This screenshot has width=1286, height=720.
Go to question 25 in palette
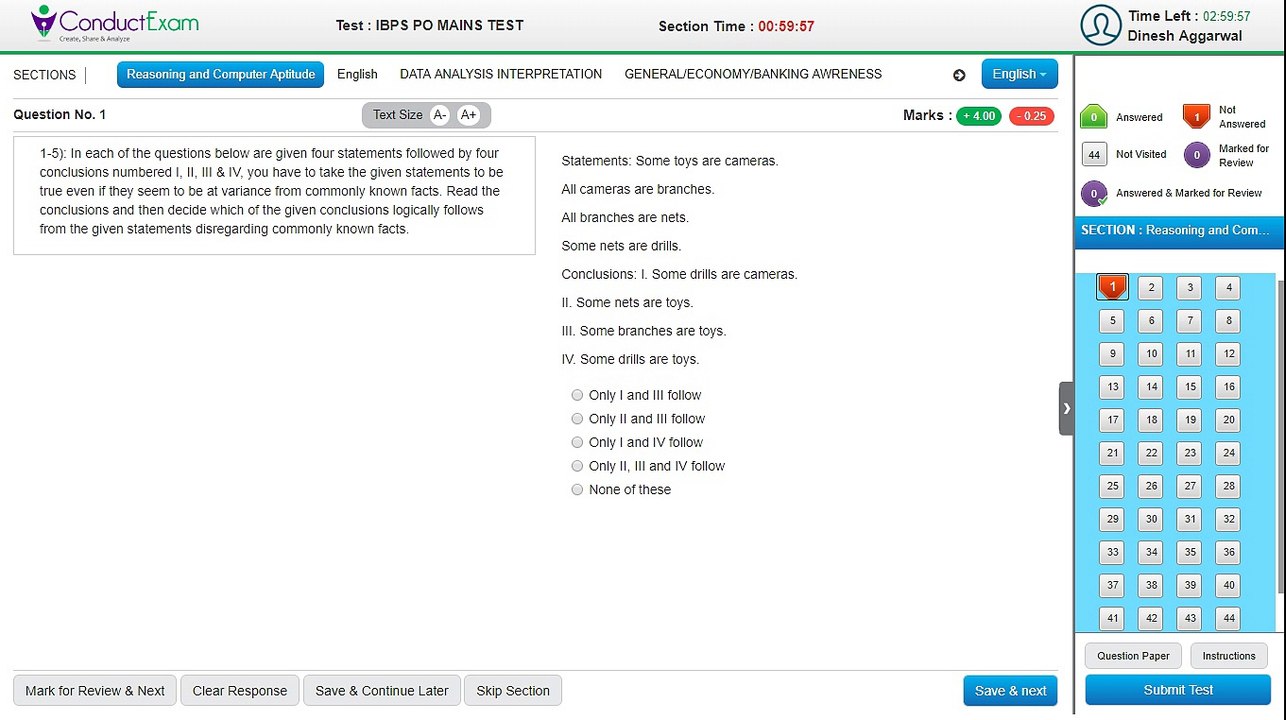[x=1112, y=486]
